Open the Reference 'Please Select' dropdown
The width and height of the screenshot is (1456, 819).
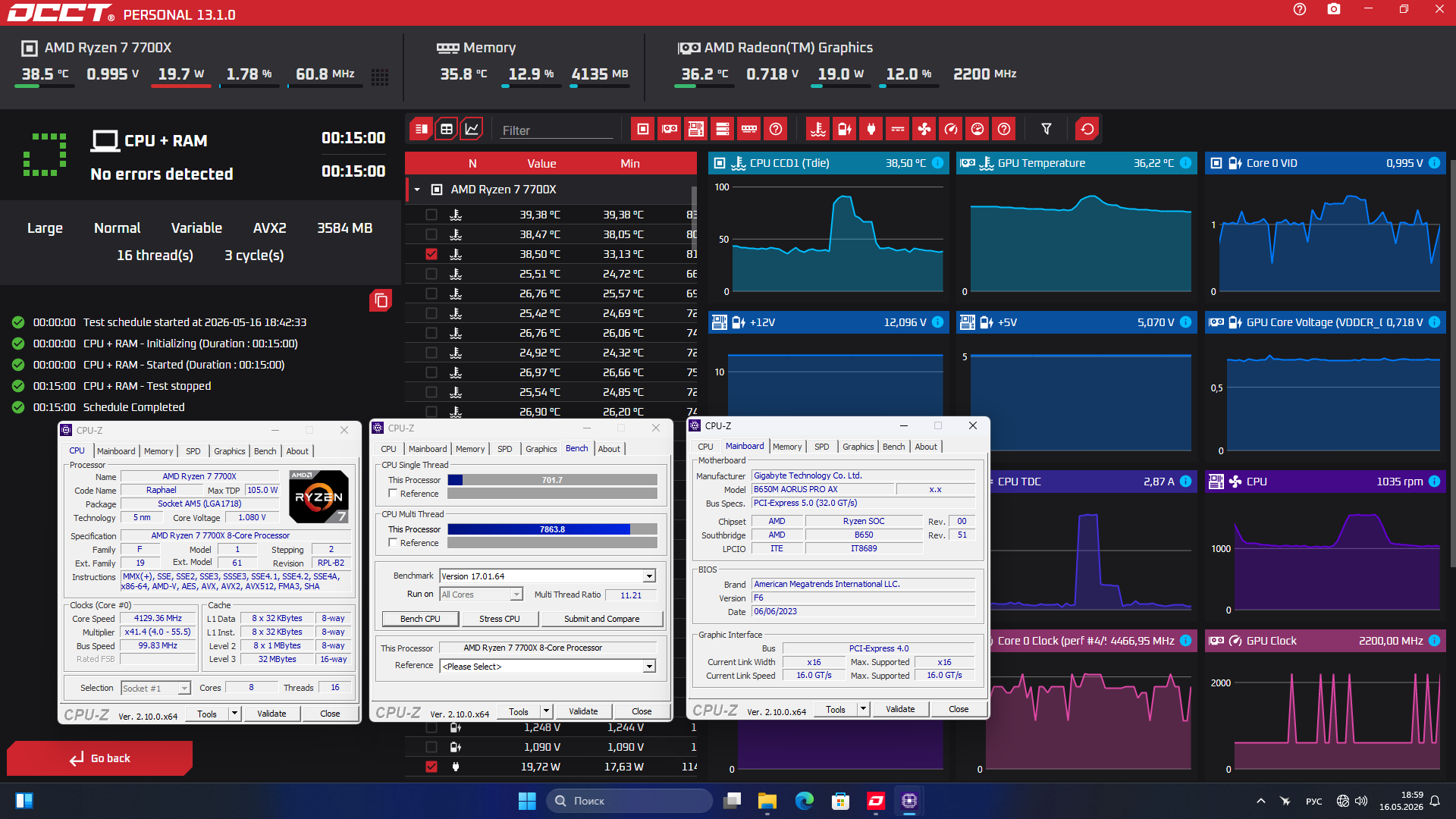649,667
